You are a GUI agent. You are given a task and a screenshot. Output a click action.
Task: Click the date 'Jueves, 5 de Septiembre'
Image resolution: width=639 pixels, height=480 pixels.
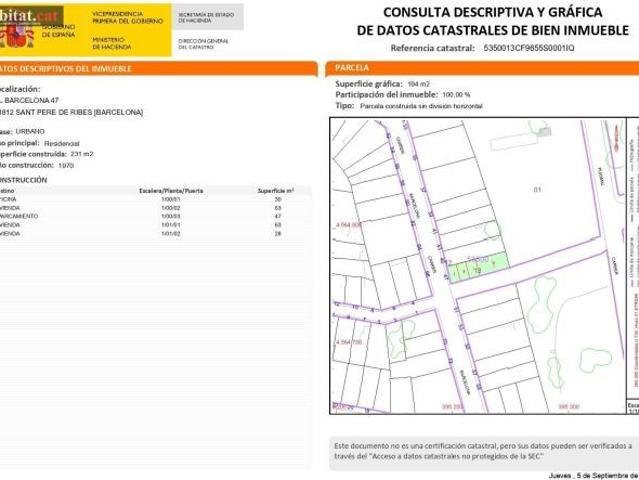pos(589,476)
